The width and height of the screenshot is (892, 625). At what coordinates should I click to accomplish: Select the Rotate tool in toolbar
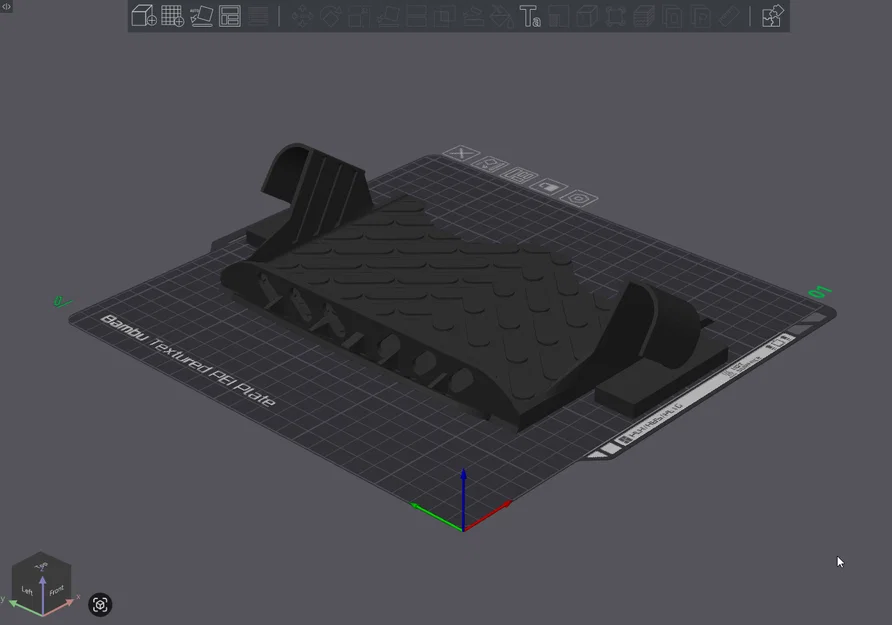[331, 16]
